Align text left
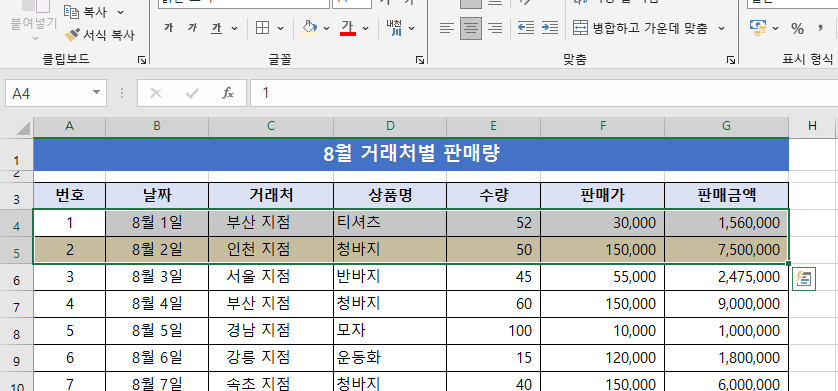 pos(447,28)
